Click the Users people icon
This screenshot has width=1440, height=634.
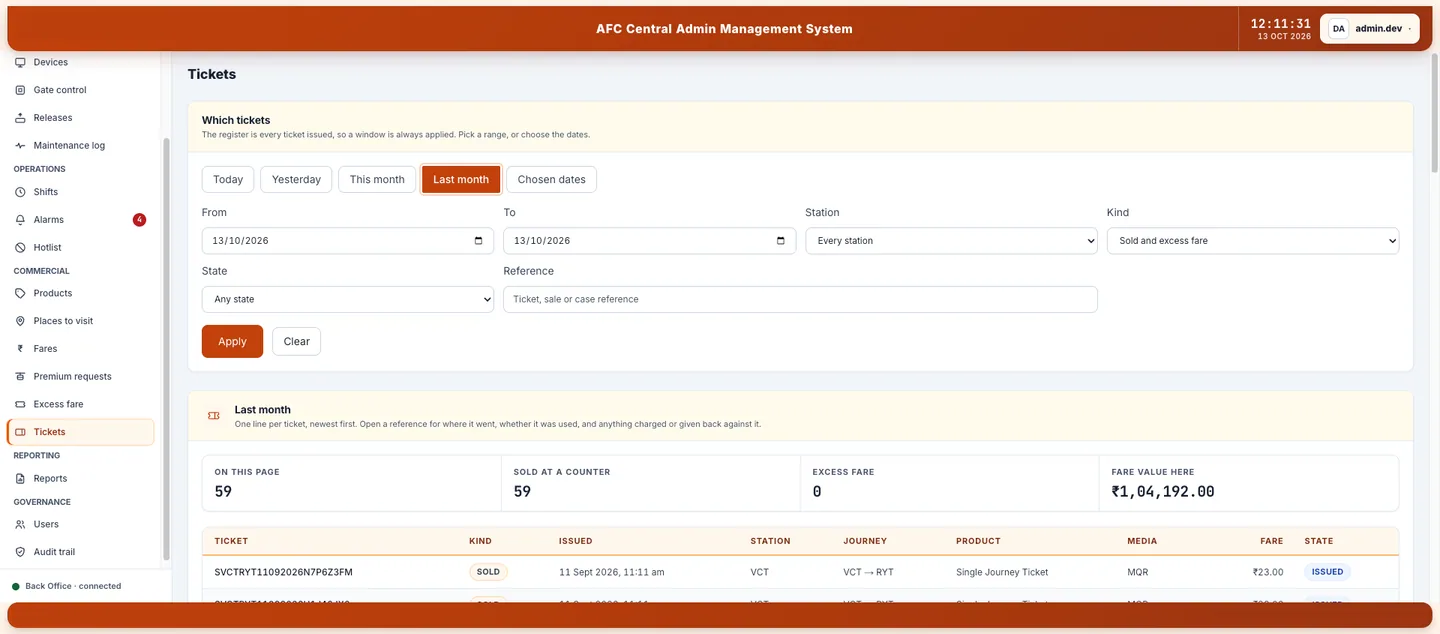(20, 524)
